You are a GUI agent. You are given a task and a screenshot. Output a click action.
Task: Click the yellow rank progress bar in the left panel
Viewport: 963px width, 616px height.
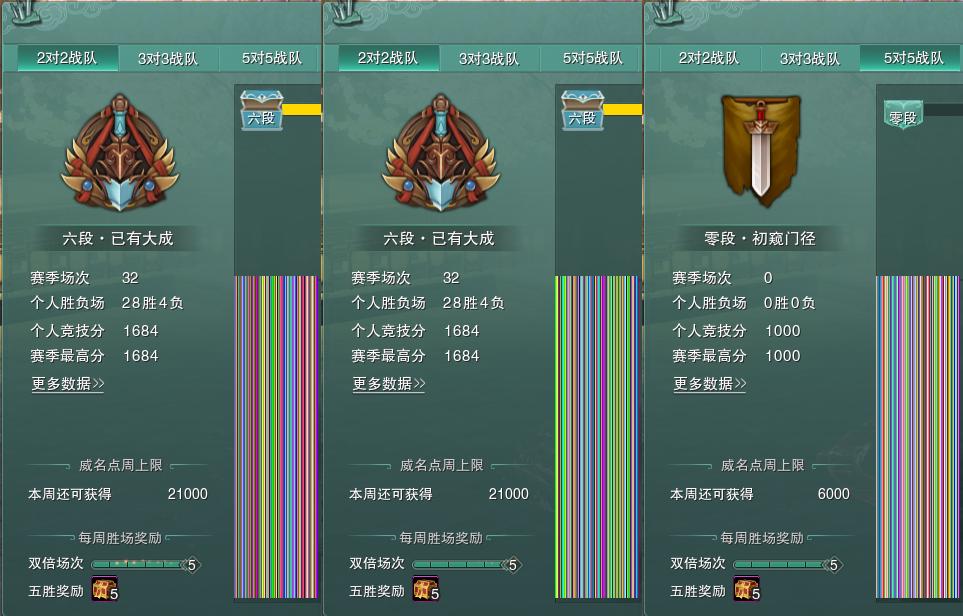(x=302, y=109)
